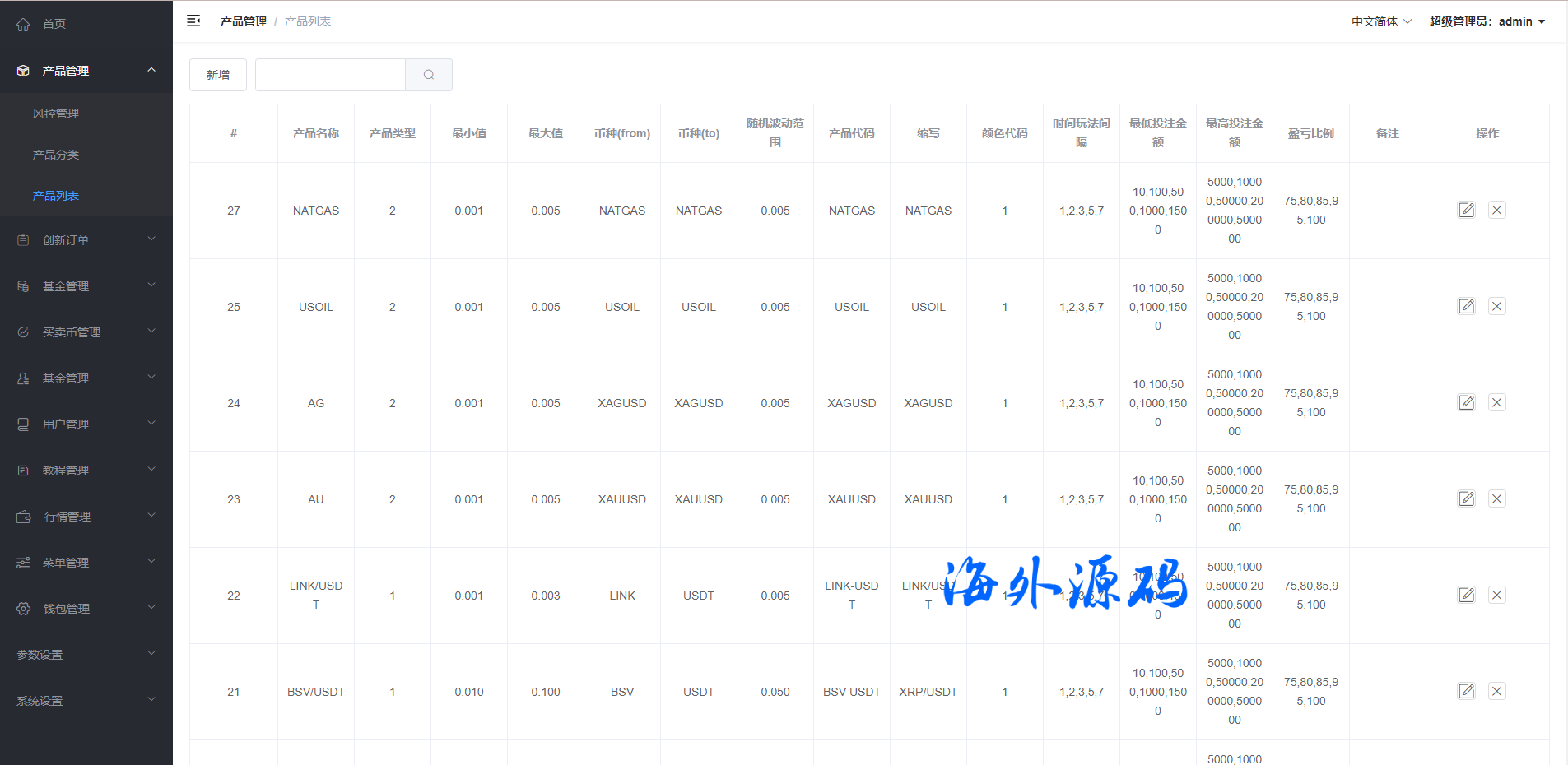Delete the NATGAS product row
Image resolution: width=1568 pixels, height=765 pixels.
click(x=1496, y=210)
